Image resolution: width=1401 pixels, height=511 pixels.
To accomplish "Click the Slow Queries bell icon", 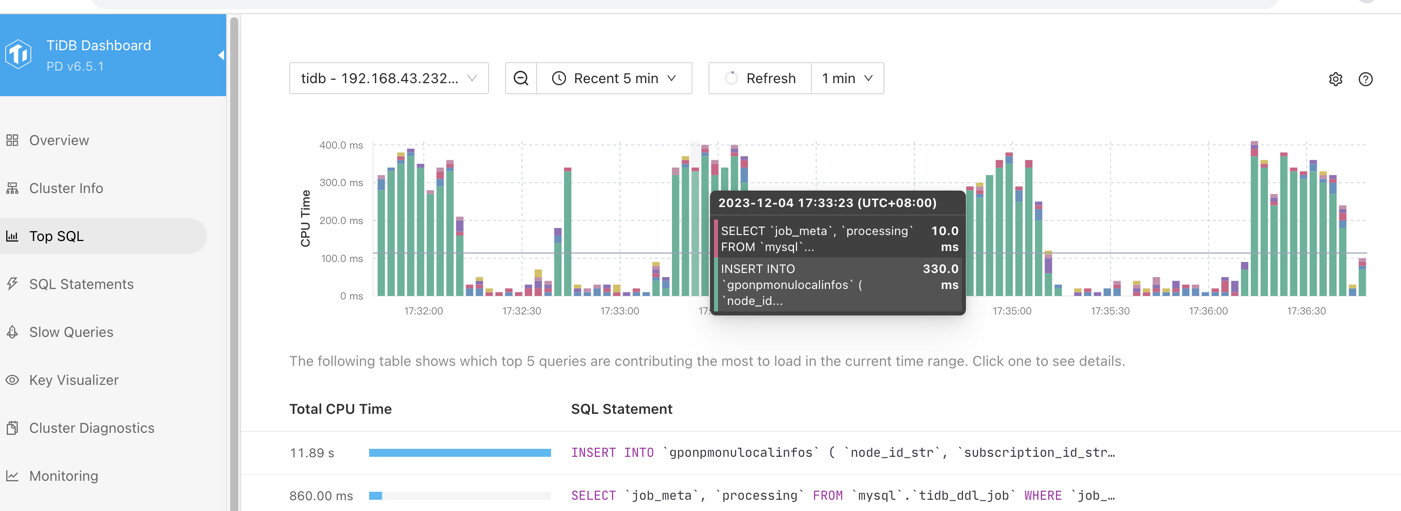I will pos(13,332).
